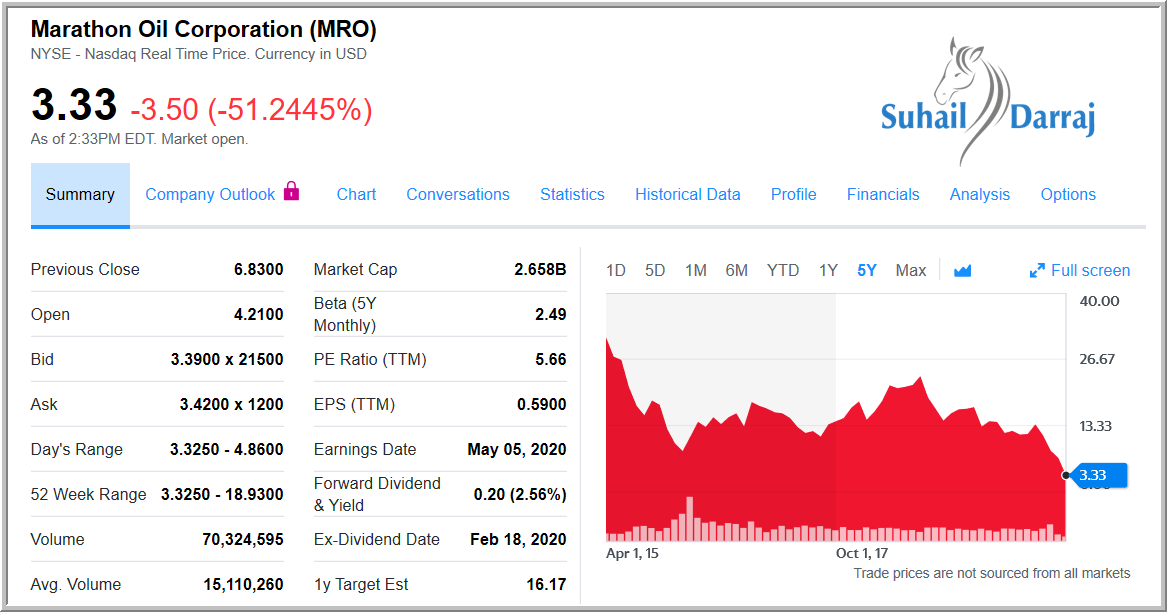Viewport: 1167px width, 612px height.
Task: Click the Oct 1, 17 chart axis label
Action: (862, 553)
